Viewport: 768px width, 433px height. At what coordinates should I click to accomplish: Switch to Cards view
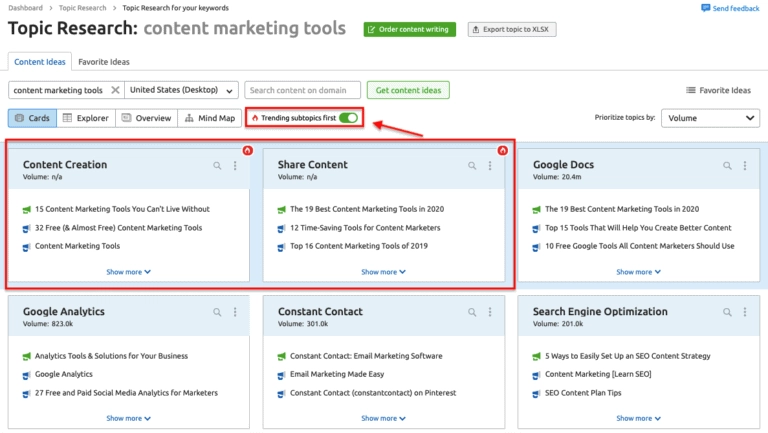pyautogui.click(x=32, y=118)
